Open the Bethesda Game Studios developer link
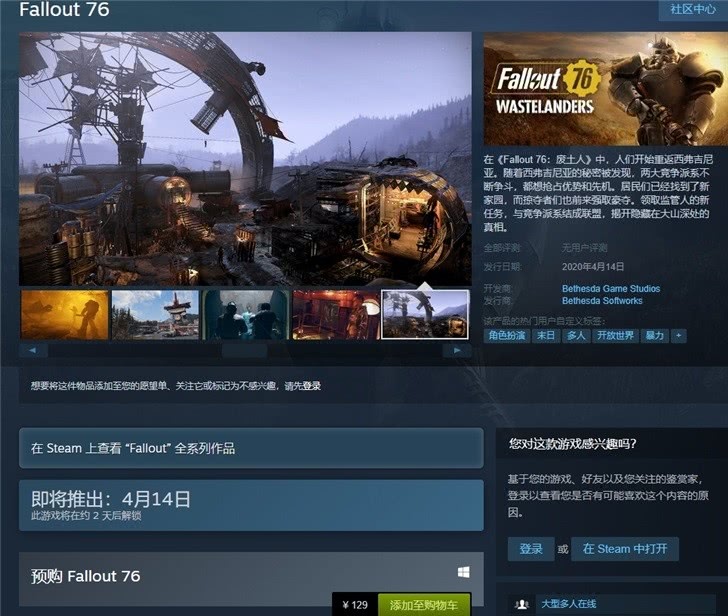This screenshot has width=728, height=616. 610,288
